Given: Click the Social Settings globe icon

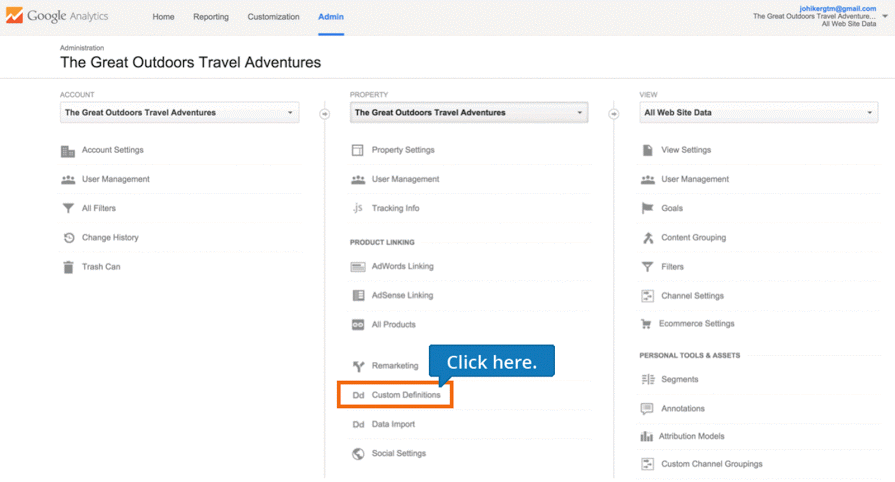Looking at the screenshot, I should [358, 453].
